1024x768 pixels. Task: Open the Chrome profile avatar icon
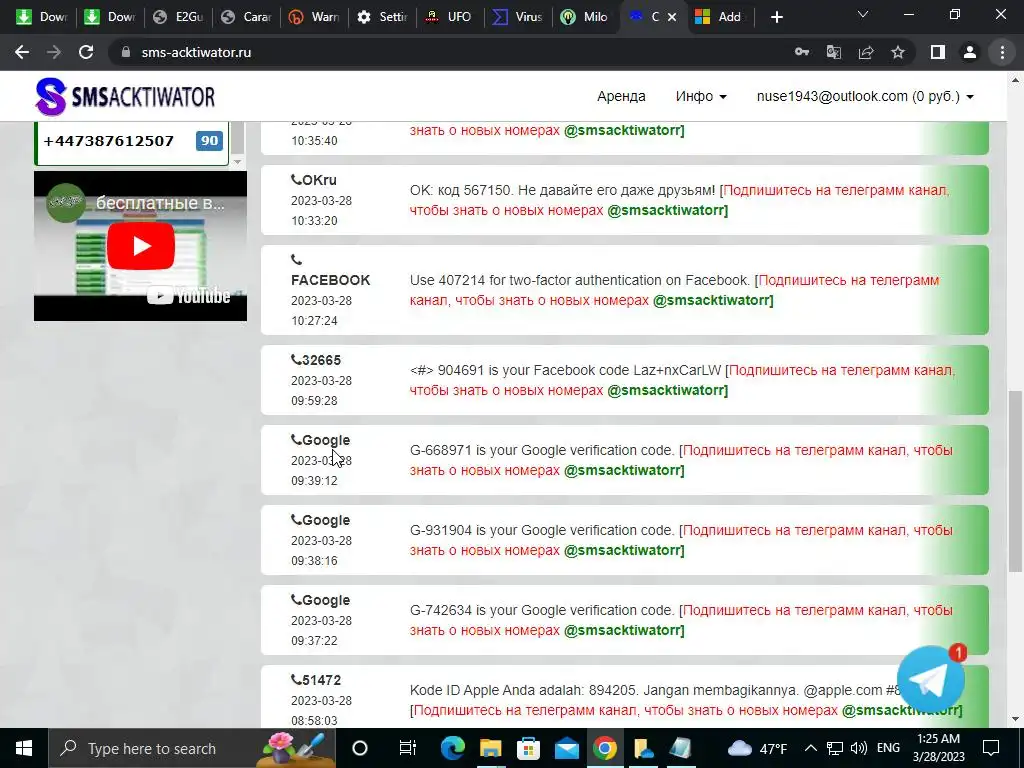(x=970, y=52)
